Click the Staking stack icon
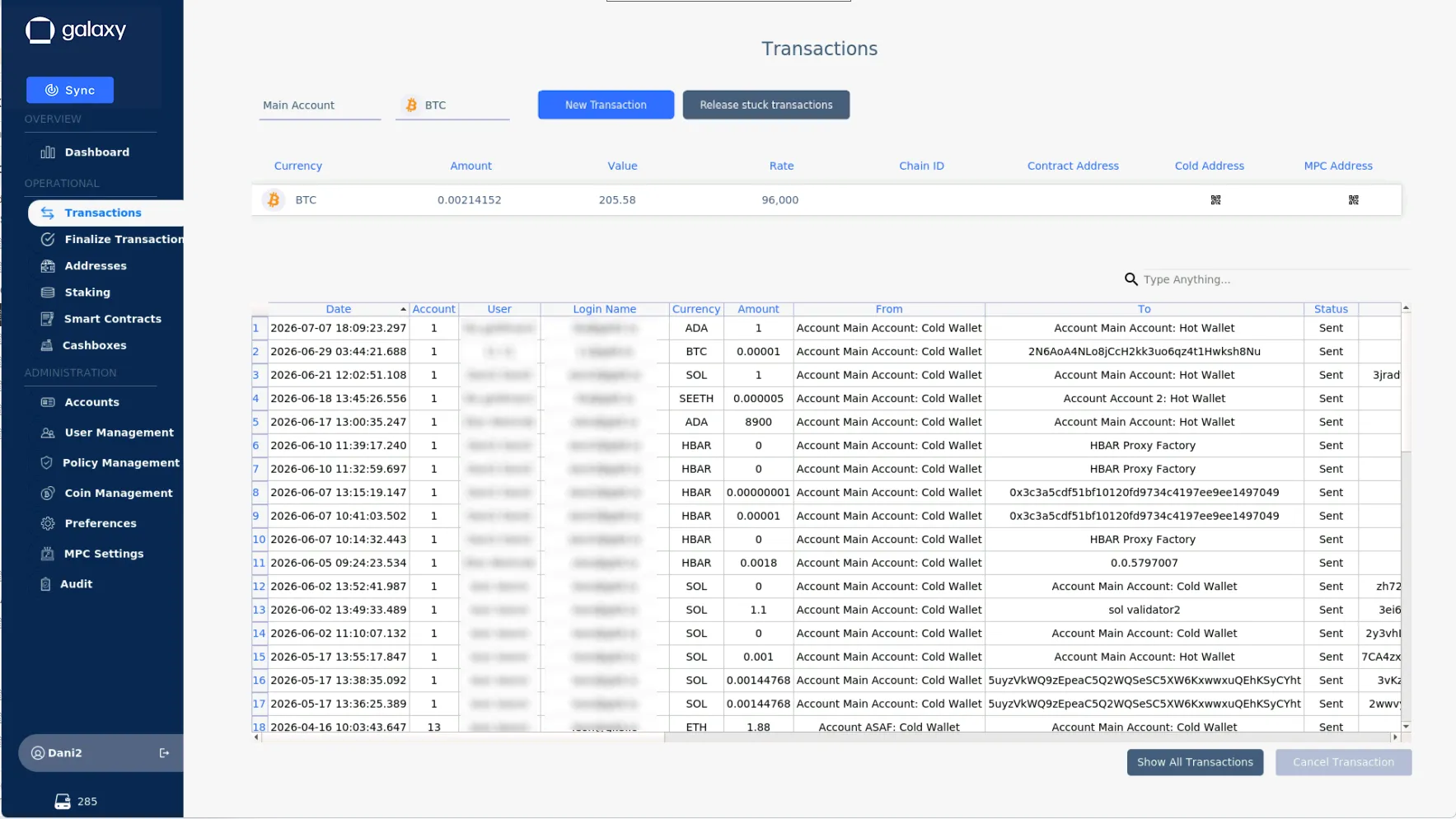Screen dimensions: 1456x819 point(48,292)
